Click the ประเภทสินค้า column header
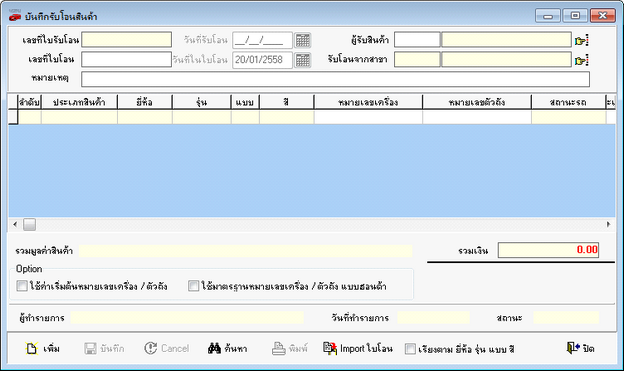 click(79, 102)
